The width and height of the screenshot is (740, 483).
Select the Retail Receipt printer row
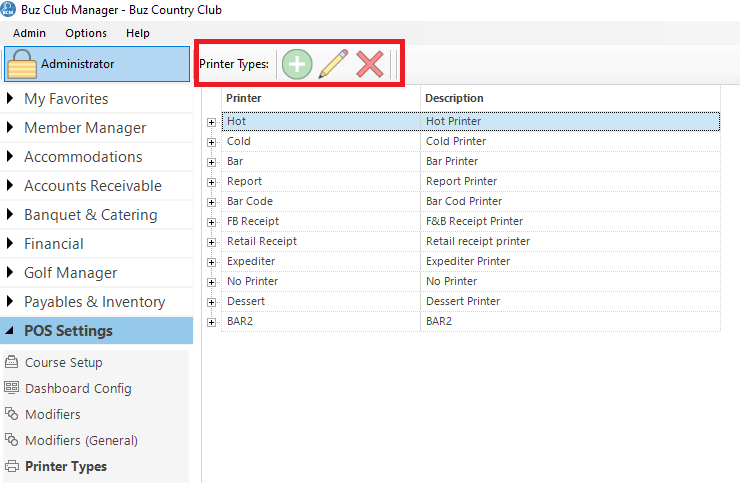click(262, 241)
